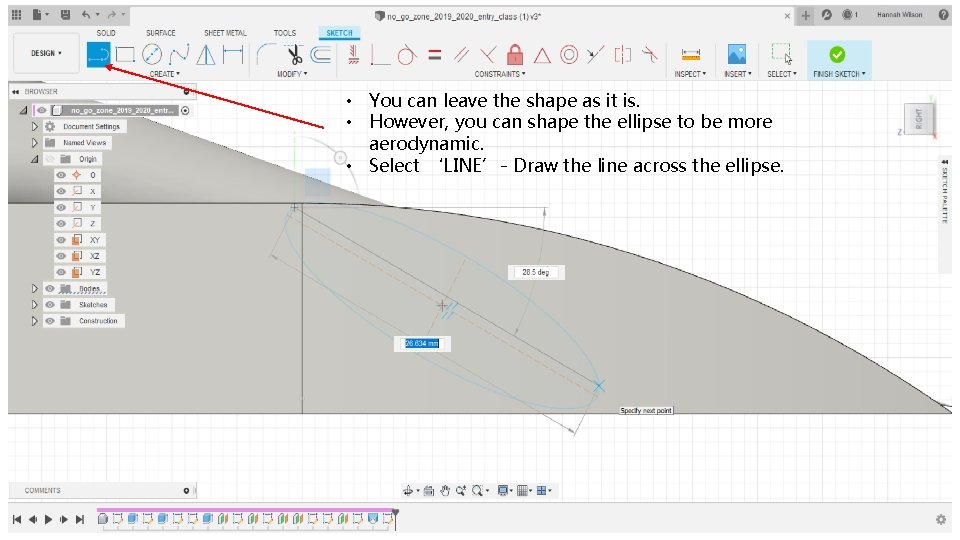Open the Finish Sketch dropdown
Viewport: 960px width, 540px height.
point(839,74)
